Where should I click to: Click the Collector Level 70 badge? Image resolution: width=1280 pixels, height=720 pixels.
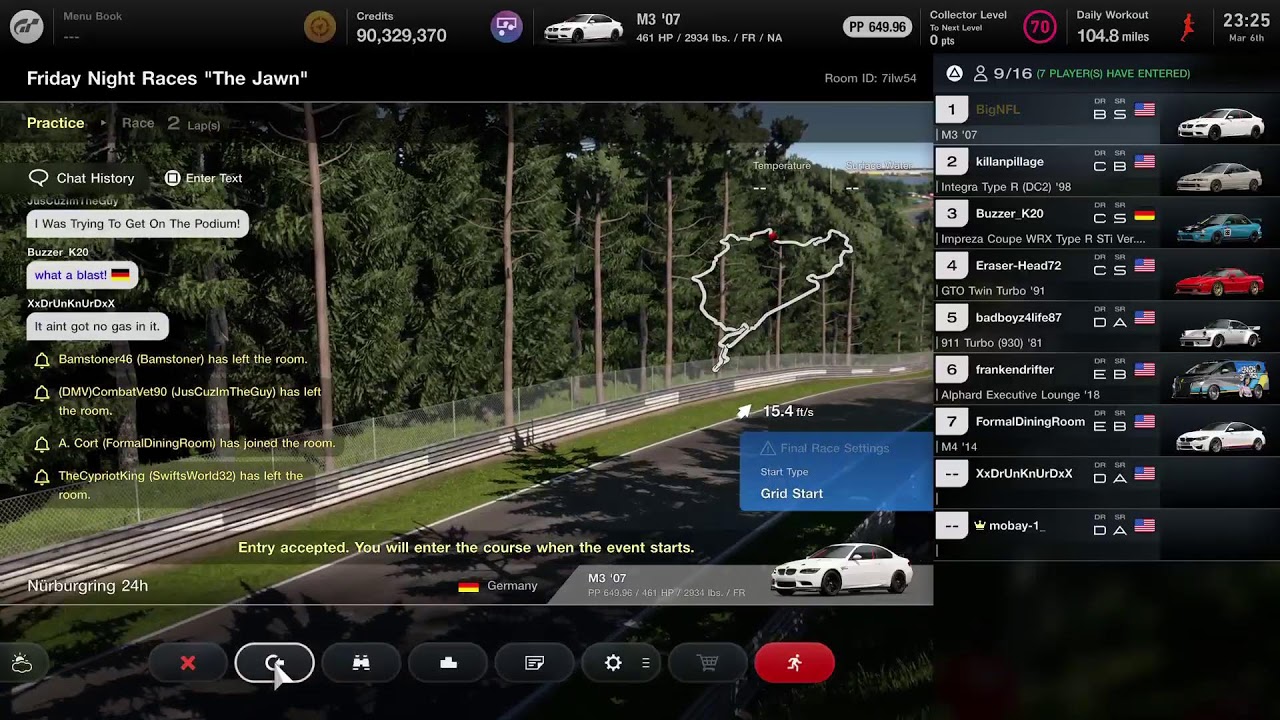click(1040, 26)
